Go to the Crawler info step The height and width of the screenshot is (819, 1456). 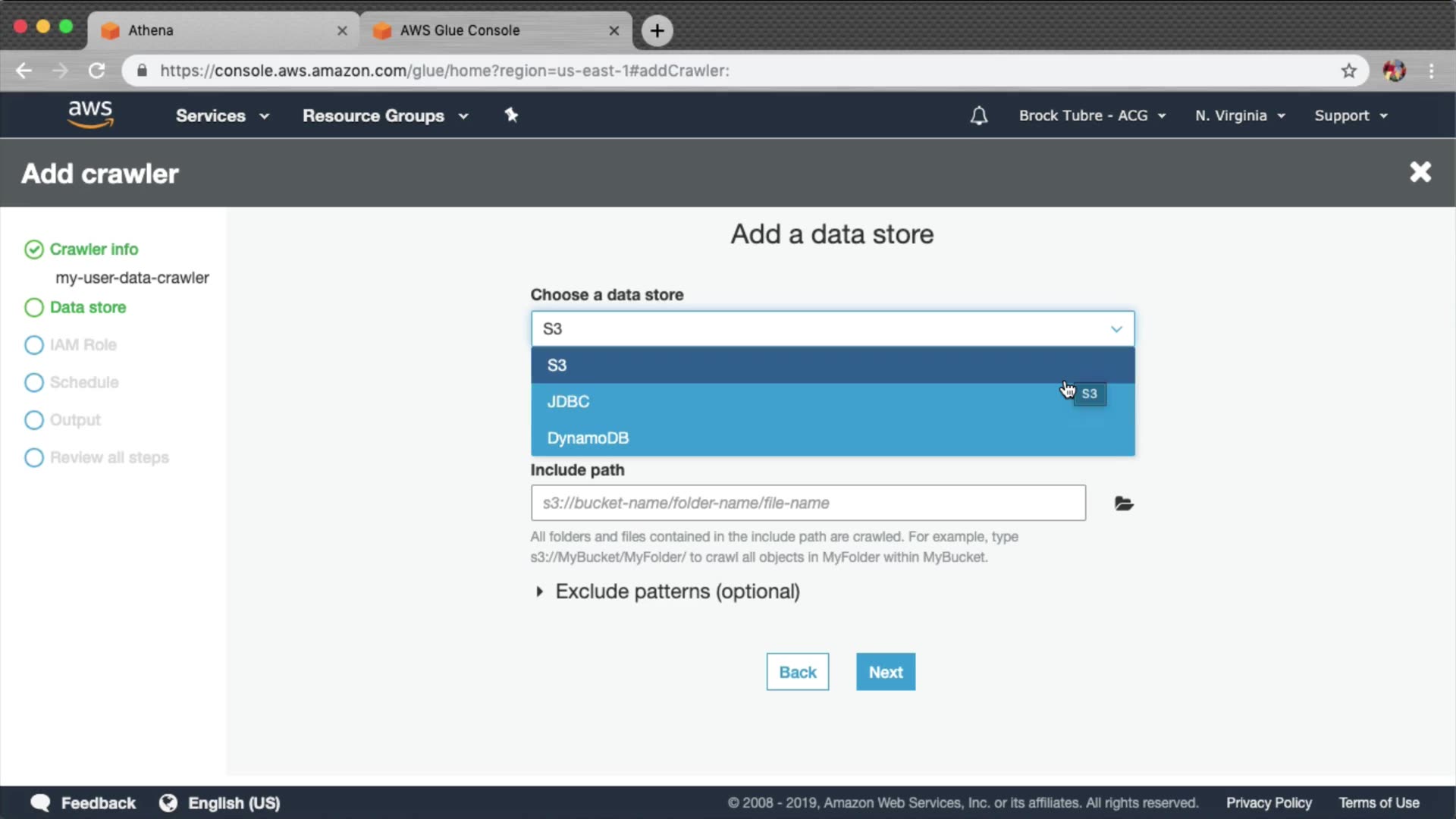pos(93,249)
